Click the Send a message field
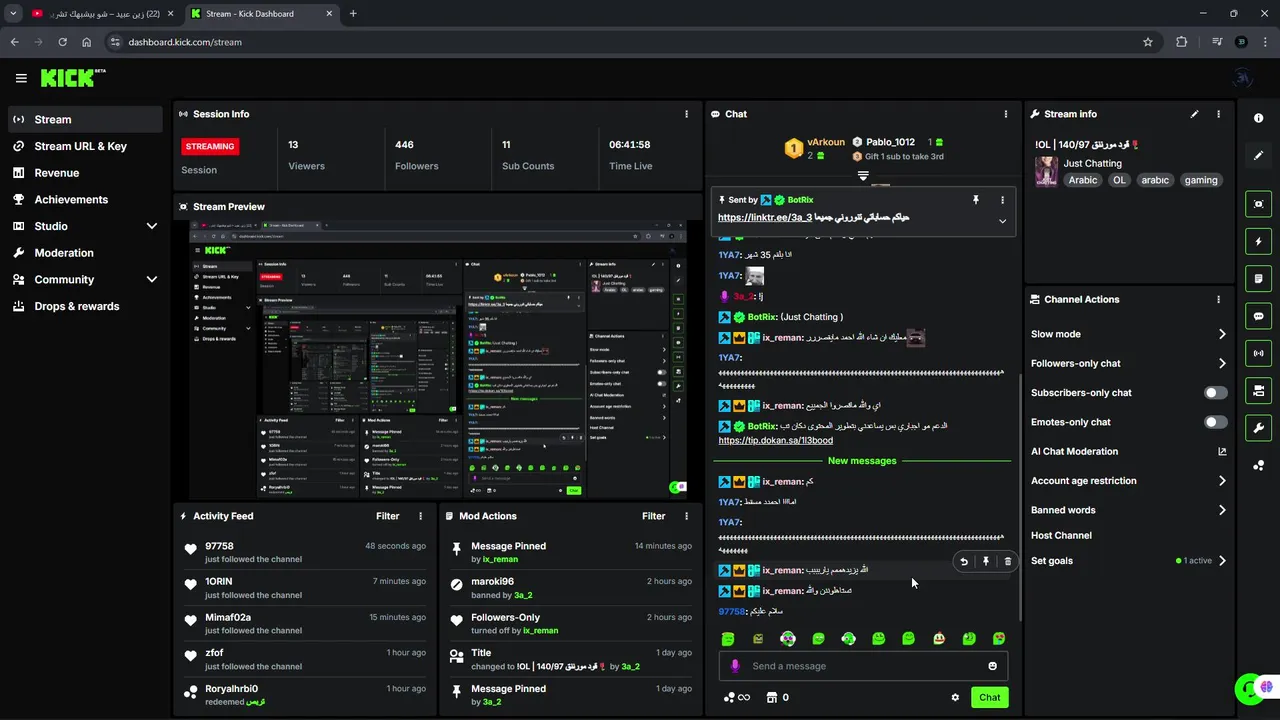The width and height of the screenshot is (1280, 720). point(863,666)
